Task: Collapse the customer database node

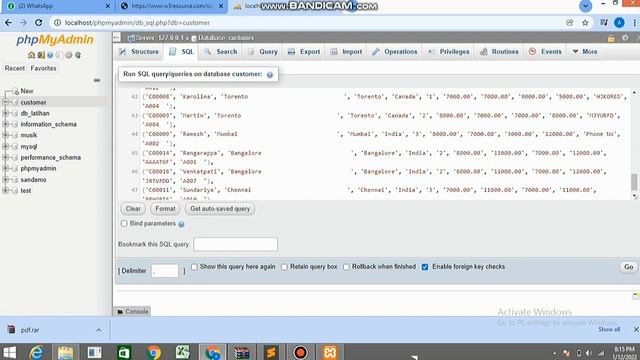Action: pos(6,102)
